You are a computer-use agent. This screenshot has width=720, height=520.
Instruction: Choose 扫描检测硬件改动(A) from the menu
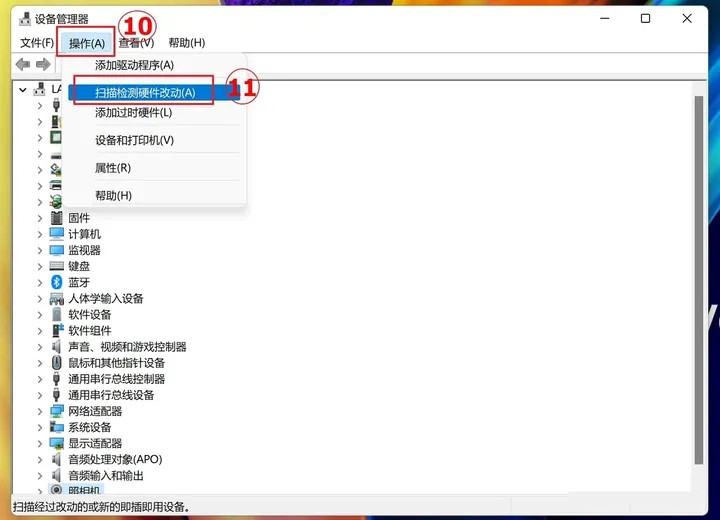[x=154, y=93]
